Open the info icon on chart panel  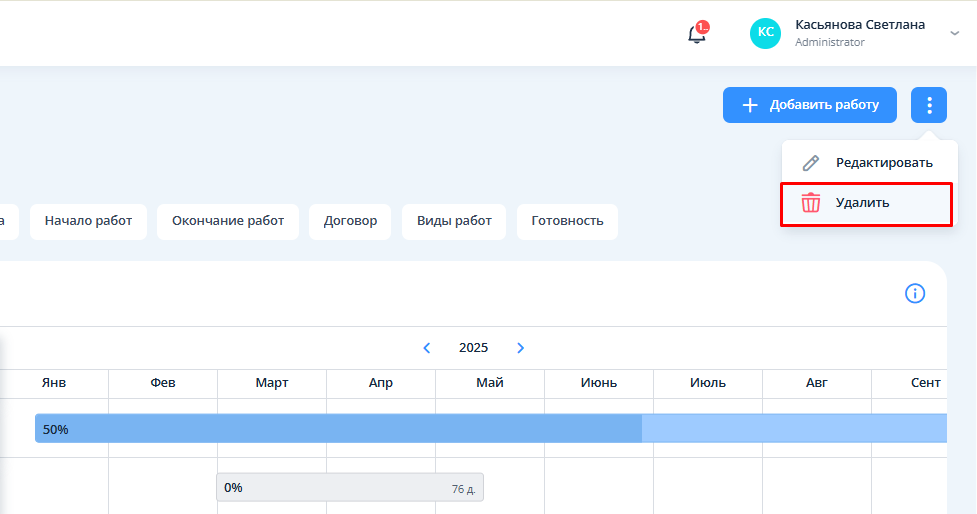point(914,293)
